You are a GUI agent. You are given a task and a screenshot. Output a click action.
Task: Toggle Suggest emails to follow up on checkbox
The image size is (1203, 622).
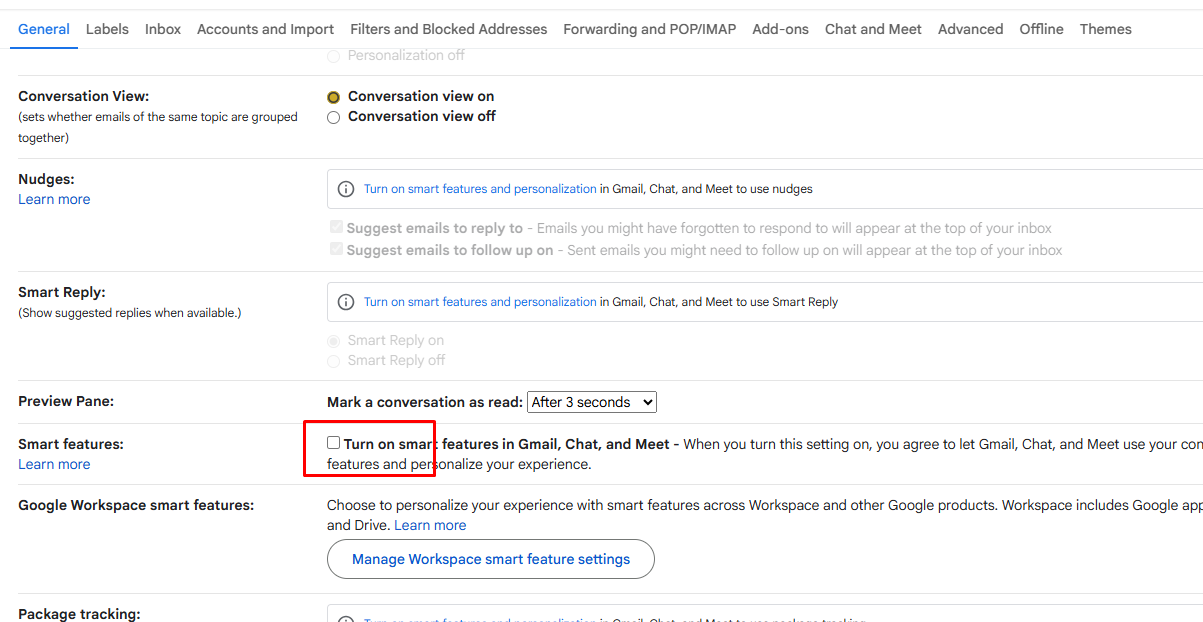point(337,250)
